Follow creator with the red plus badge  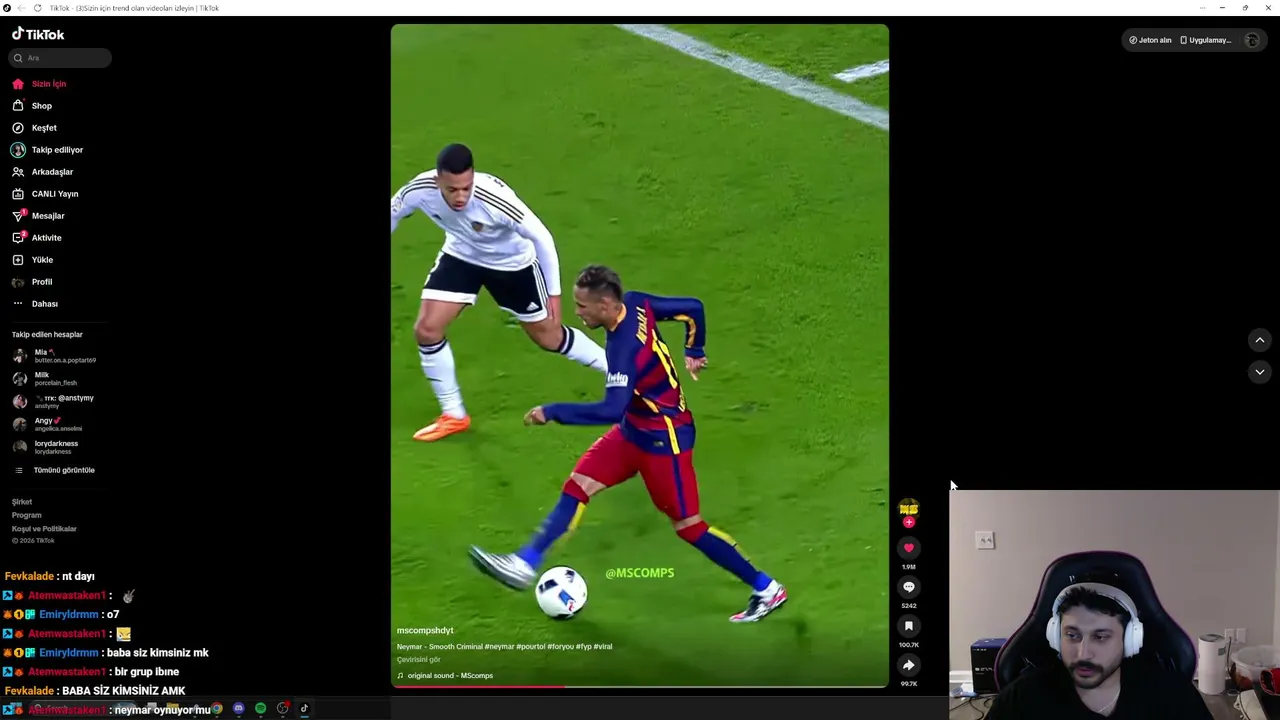pyautogui.click(x=909, y=522)
